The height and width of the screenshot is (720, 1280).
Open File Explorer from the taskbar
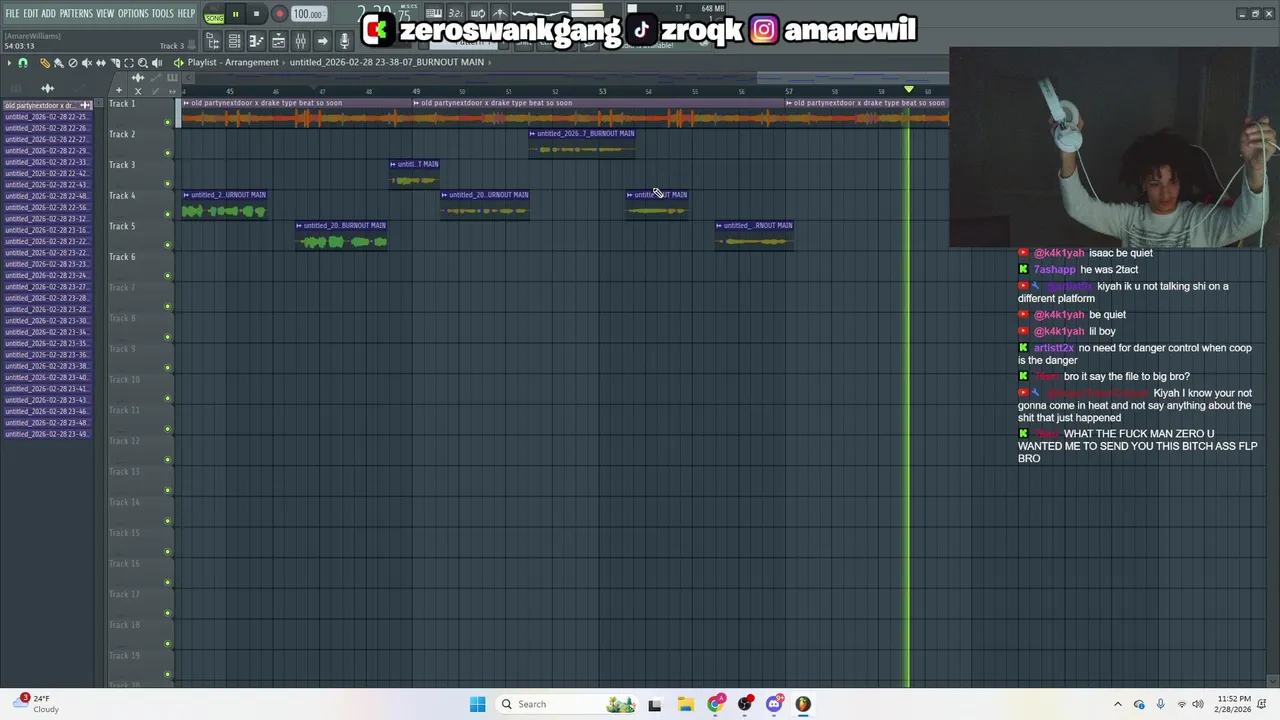click(x=685, y=704)
